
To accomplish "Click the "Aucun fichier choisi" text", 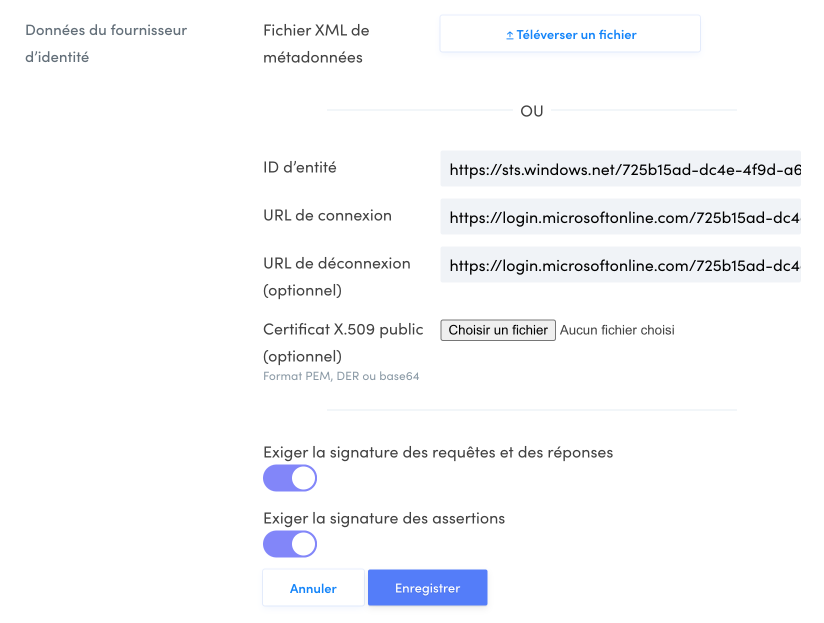I will tap(617, 330).
